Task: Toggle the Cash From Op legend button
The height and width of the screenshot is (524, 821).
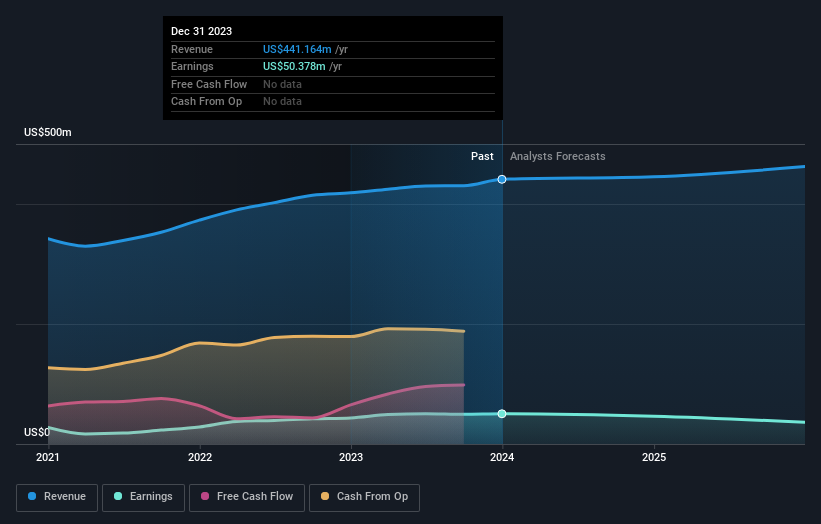Action: point(364,497)
